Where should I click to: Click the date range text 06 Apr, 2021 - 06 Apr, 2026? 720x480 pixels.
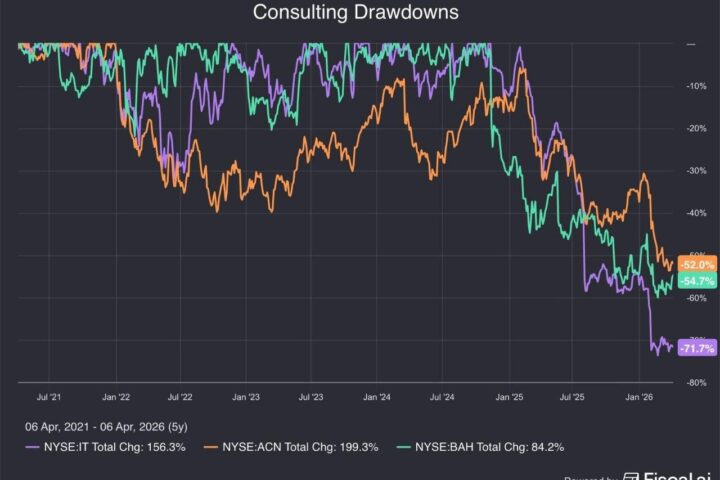pos(106,427)
